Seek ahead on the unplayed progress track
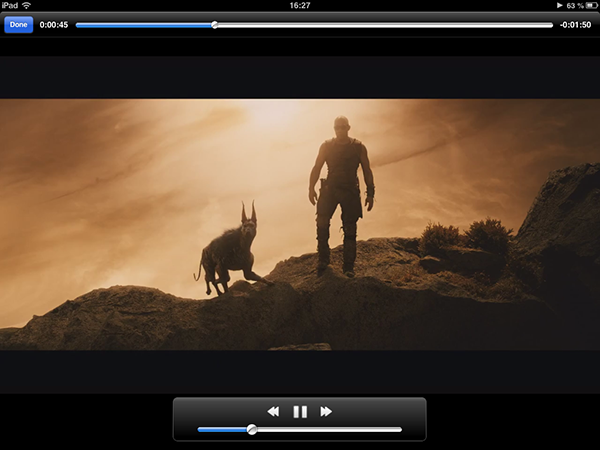The width and height of the screenshot is (600, 450). (x=385, y=25)
